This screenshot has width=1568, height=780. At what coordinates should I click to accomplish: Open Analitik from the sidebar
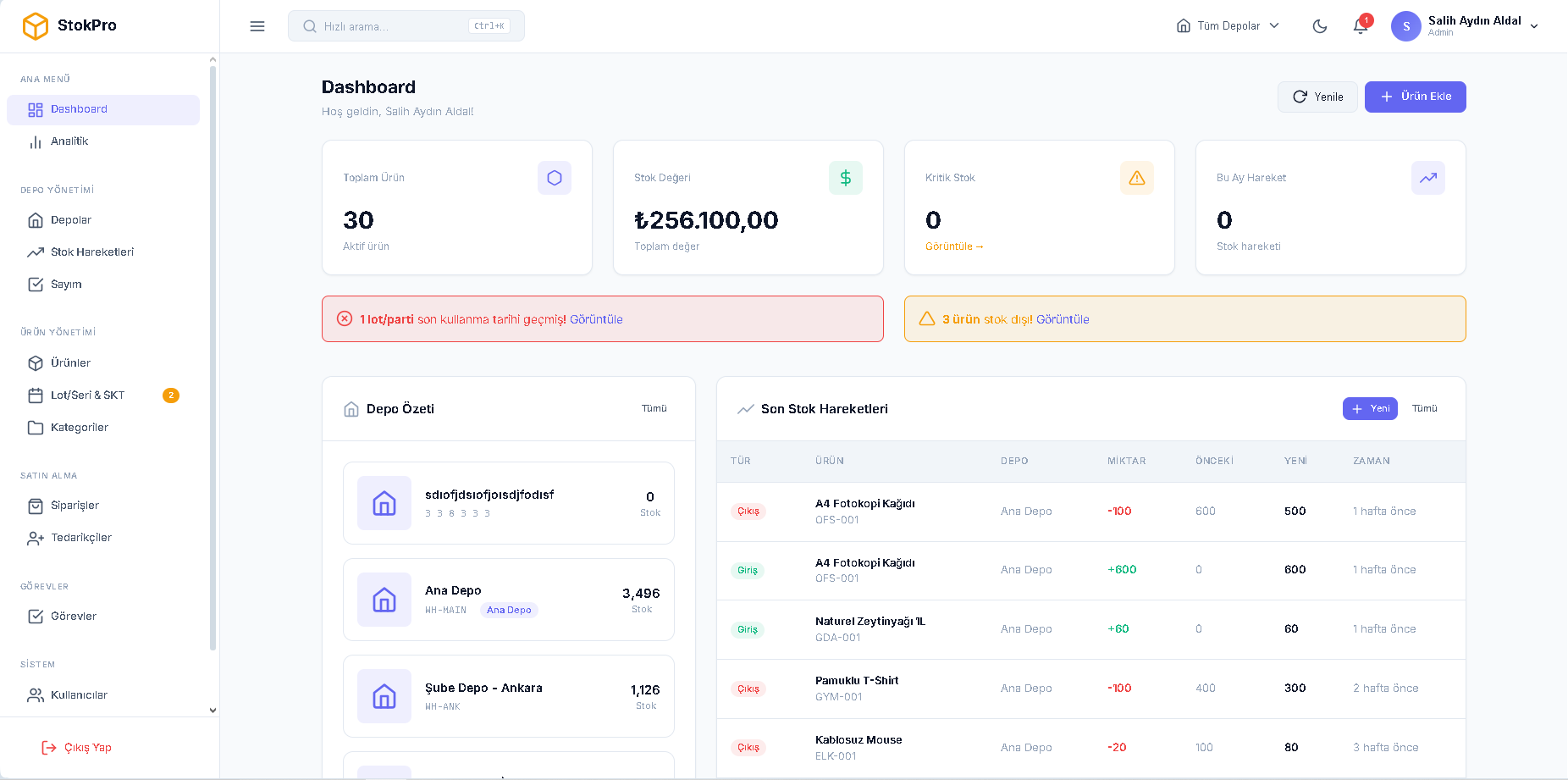tap(69, 141)
